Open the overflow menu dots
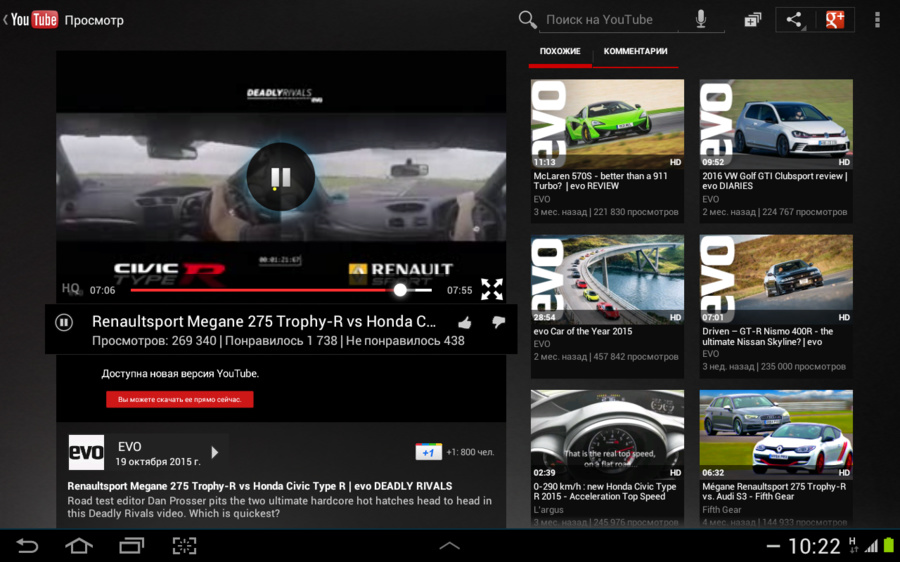The width and height of the screenshot is (900, 562). pos(877,20)
